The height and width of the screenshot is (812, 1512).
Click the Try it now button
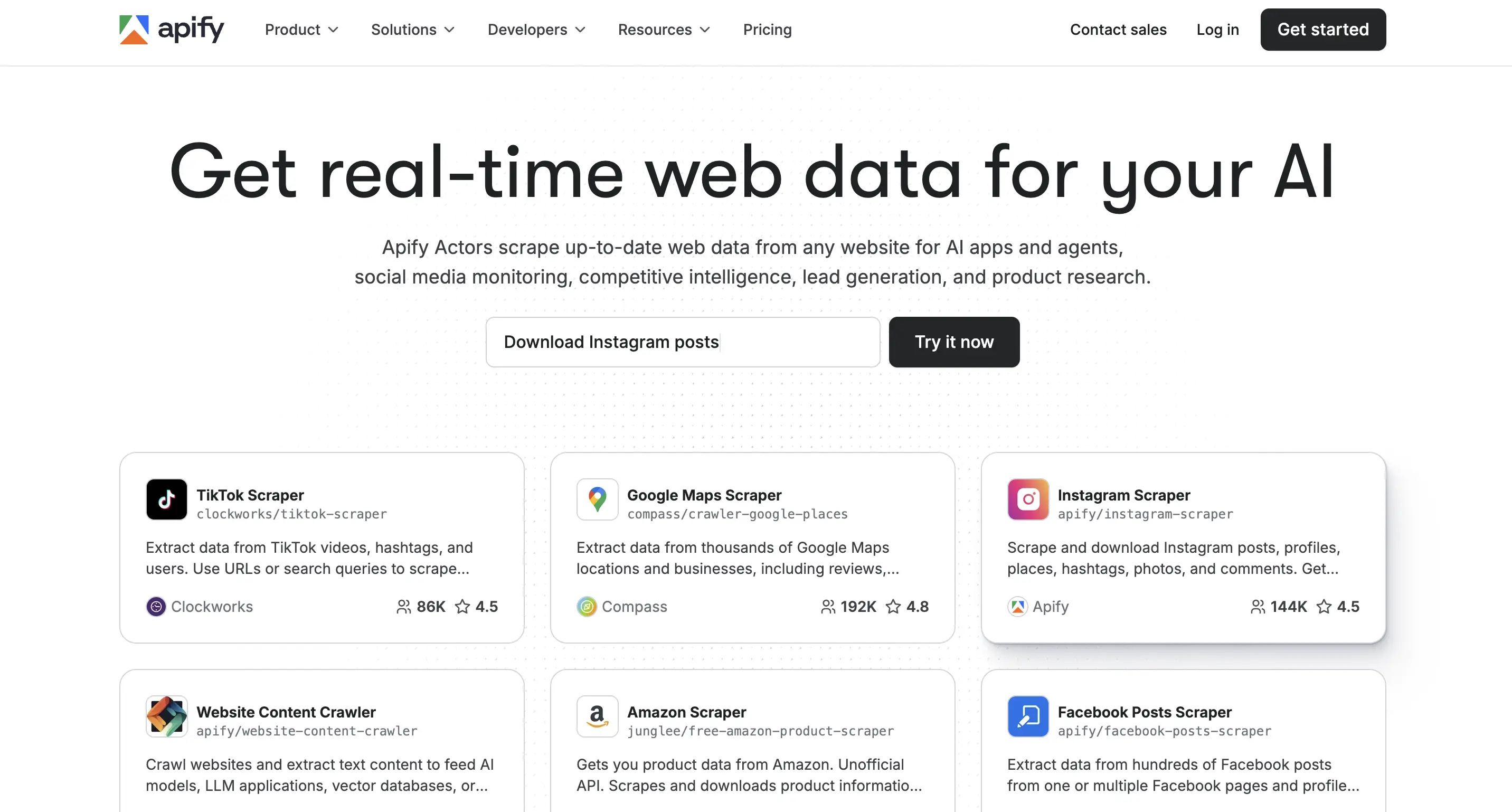coord(954,342)
